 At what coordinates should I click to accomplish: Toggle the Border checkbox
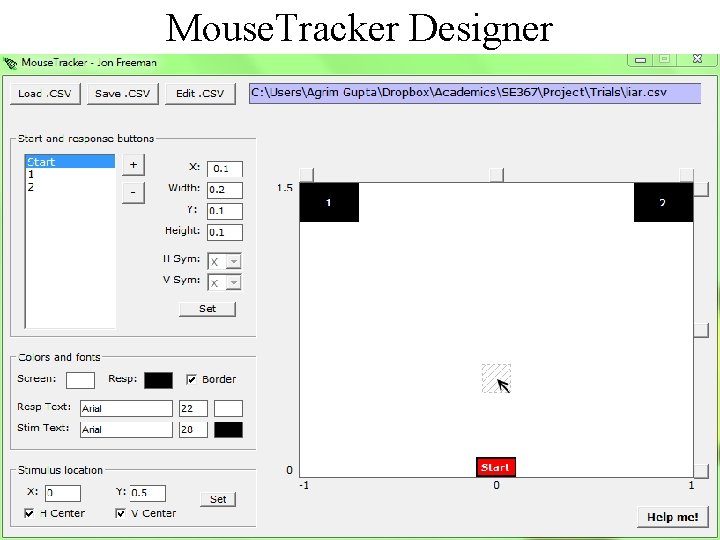point(191,379)
